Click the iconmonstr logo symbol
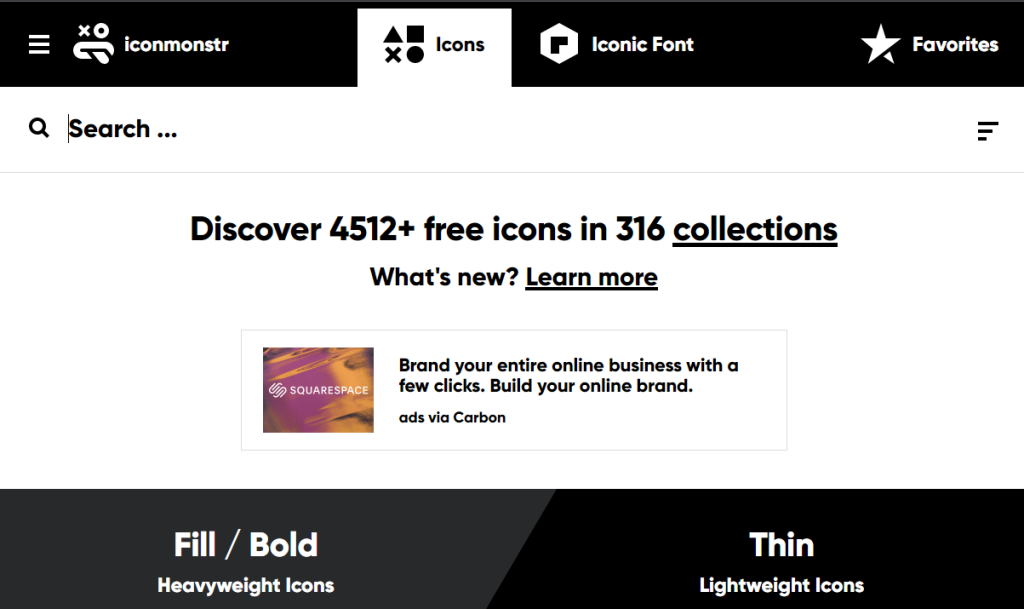This screenshot has width=1024, height=609. point(93,44)
